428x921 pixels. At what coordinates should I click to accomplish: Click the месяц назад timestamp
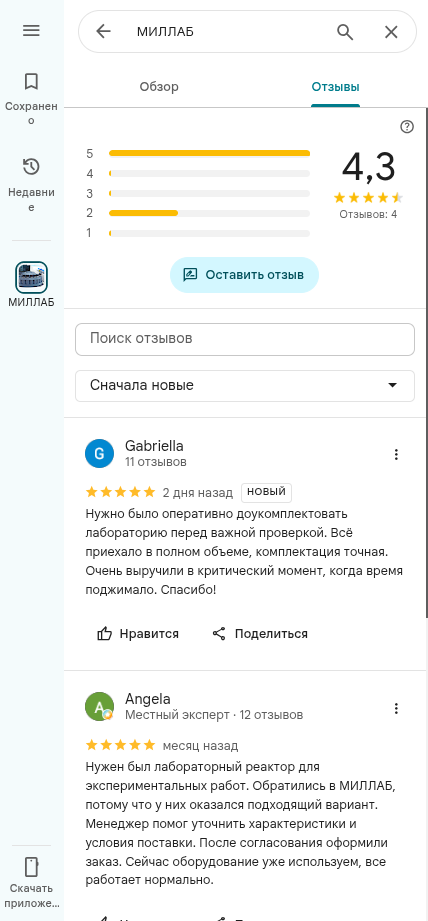(x=200, y=746)
